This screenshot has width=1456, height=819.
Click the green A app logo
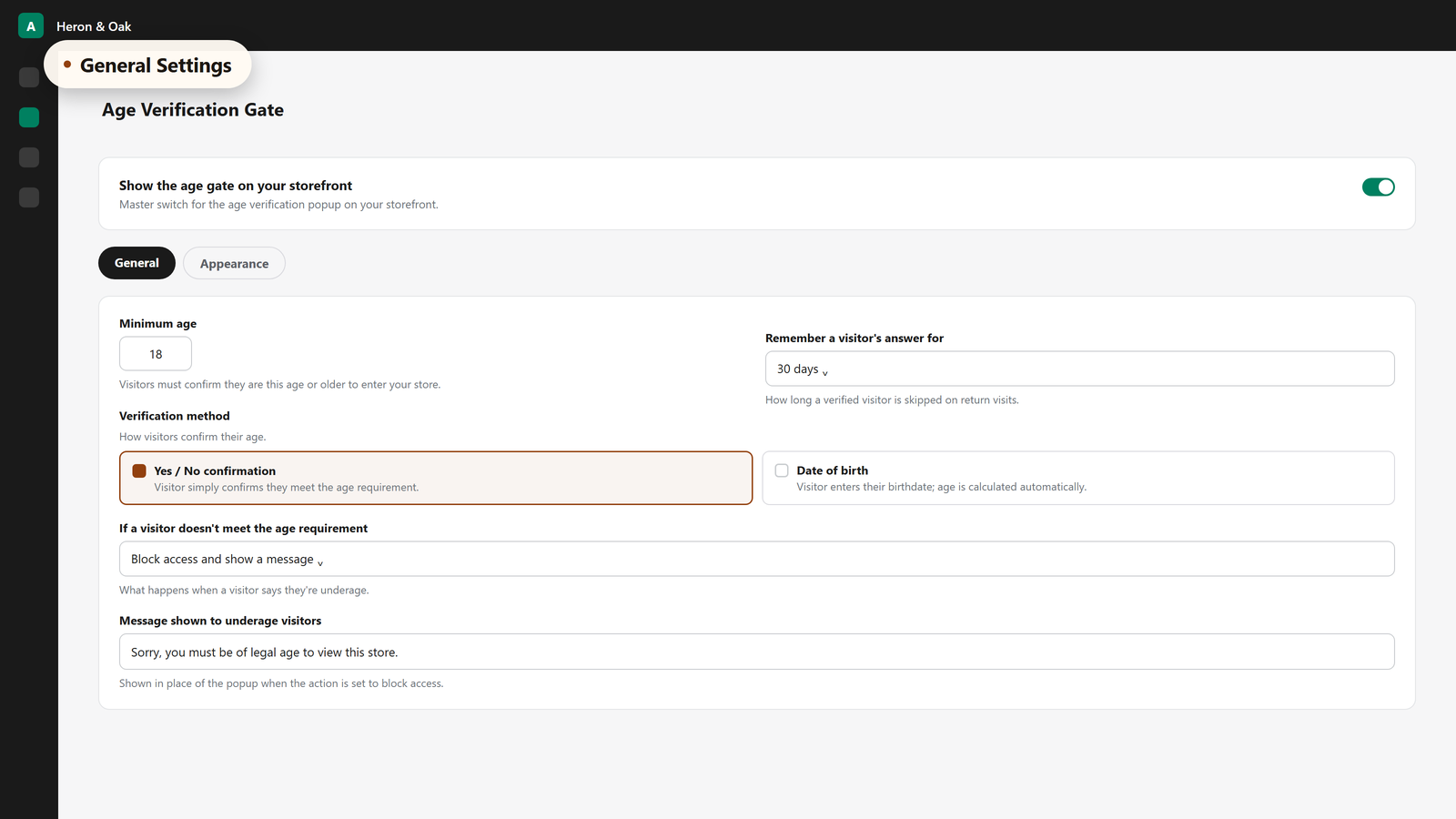coord(31,25)
